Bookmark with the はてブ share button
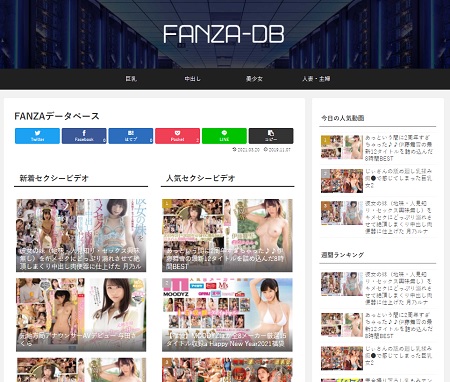 (x=131, y=136)
